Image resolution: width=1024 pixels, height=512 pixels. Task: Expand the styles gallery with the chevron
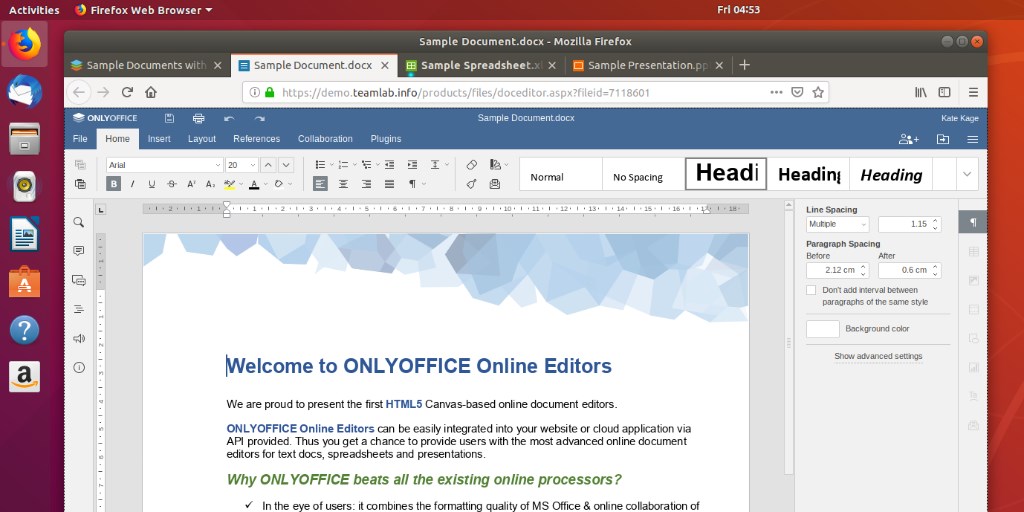pos(967,174)
